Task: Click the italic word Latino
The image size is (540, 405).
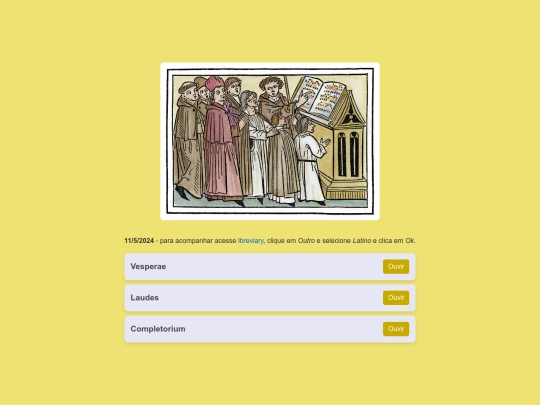Action: 362,241
